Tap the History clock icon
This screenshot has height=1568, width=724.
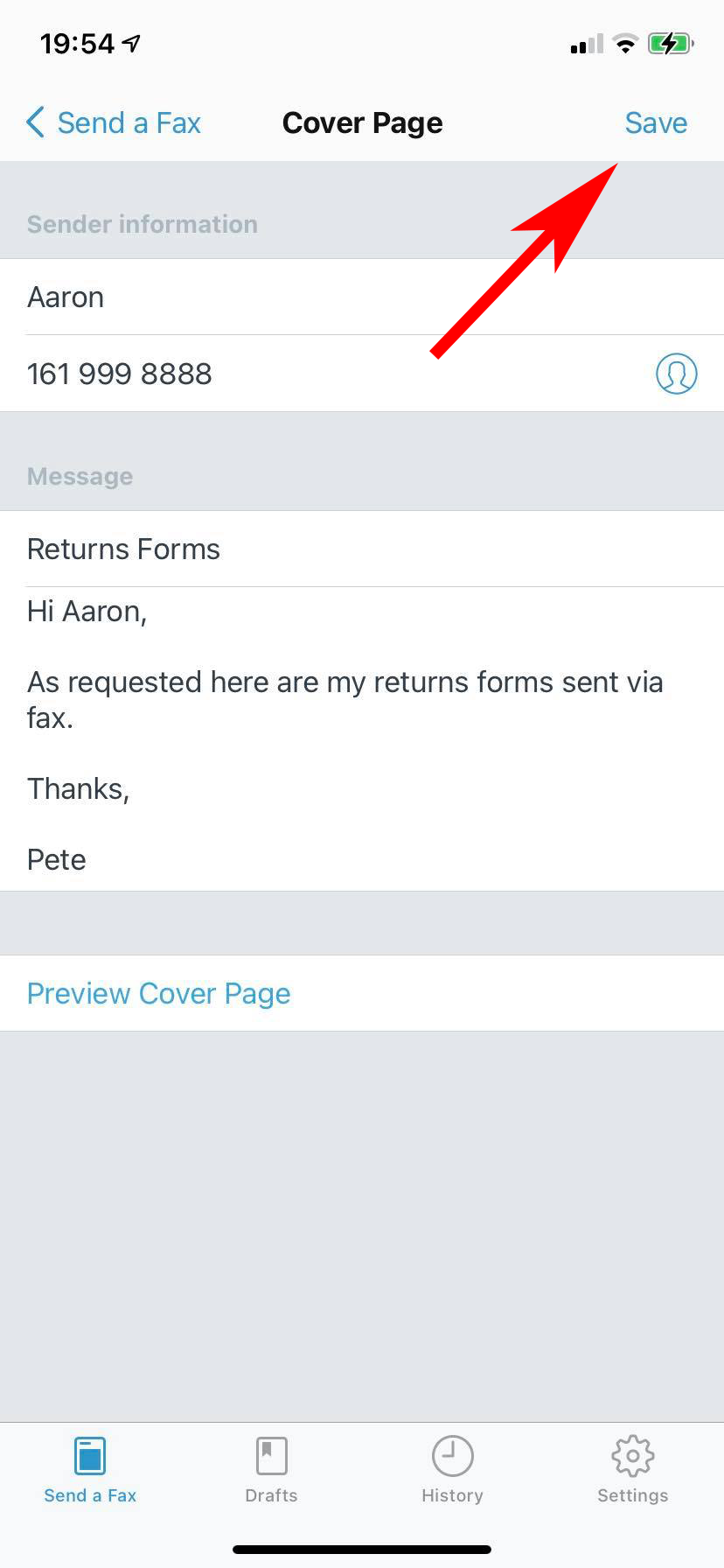(452, 1456)
